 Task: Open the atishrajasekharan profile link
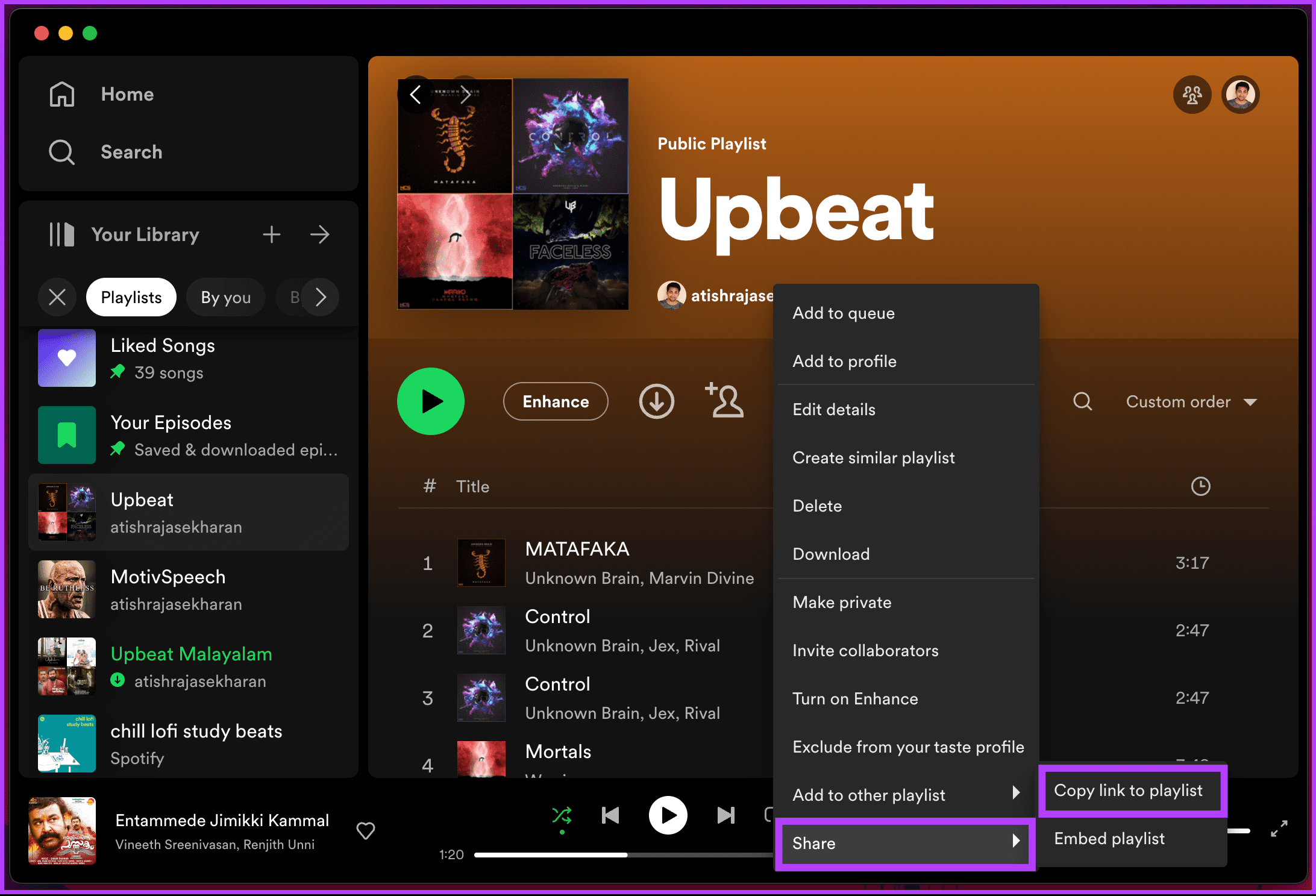click(732, 296)
